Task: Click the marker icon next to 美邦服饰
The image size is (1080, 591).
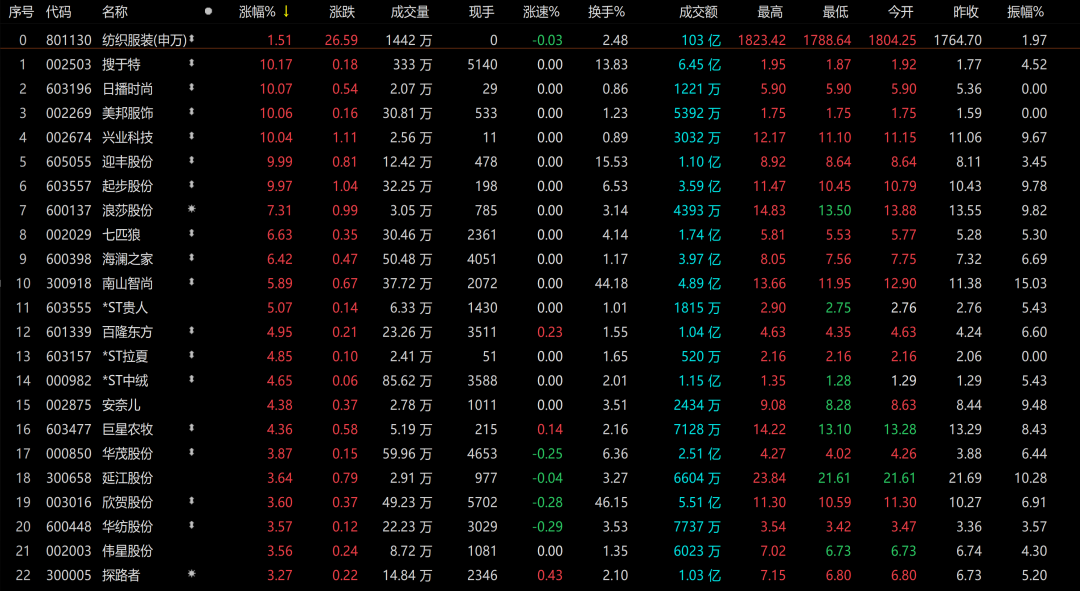Action: click(x=191, y=112)
